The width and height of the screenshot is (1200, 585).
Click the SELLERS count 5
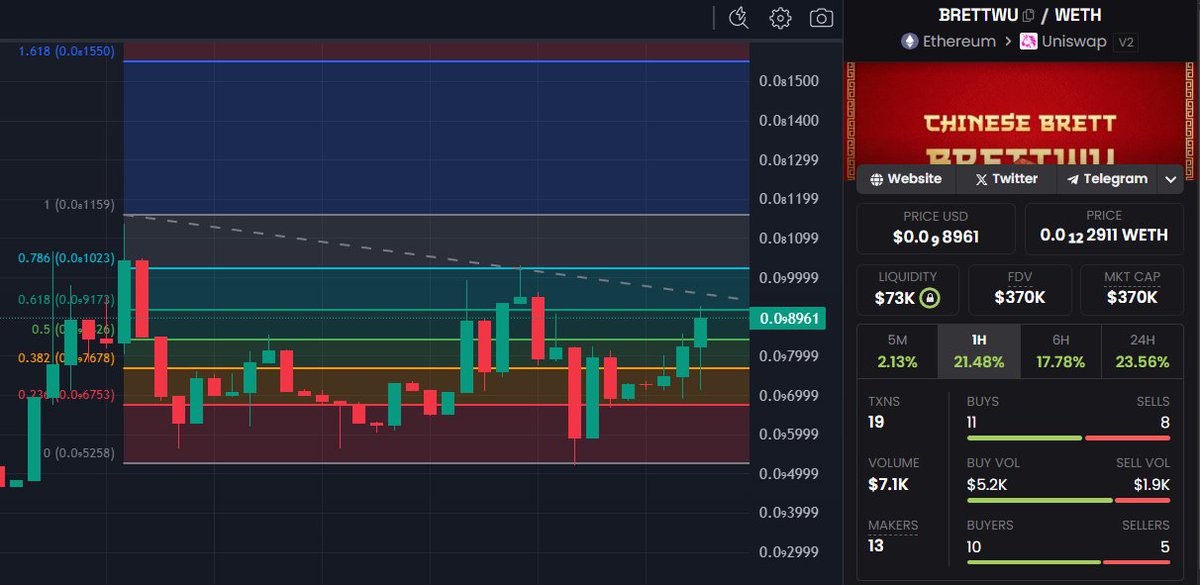[x=1165, y=546]
